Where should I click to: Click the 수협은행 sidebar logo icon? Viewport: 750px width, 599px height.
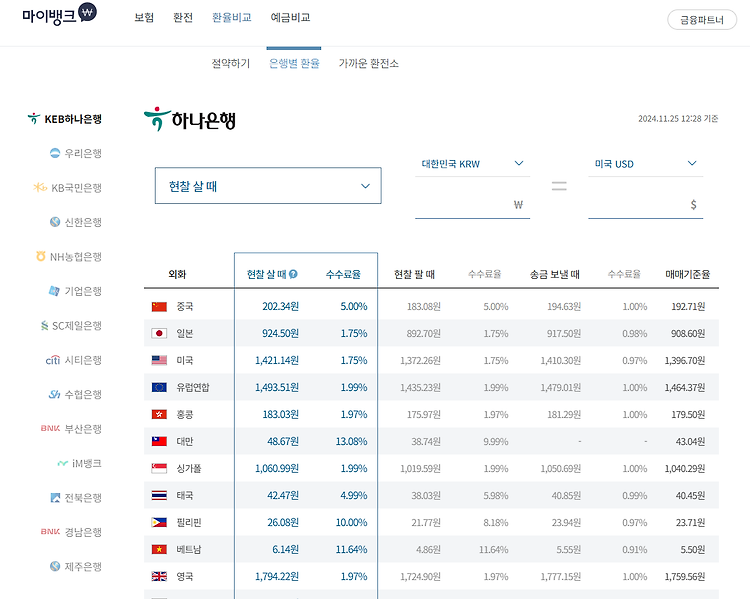pyautogui.click(x=55, y=394)
